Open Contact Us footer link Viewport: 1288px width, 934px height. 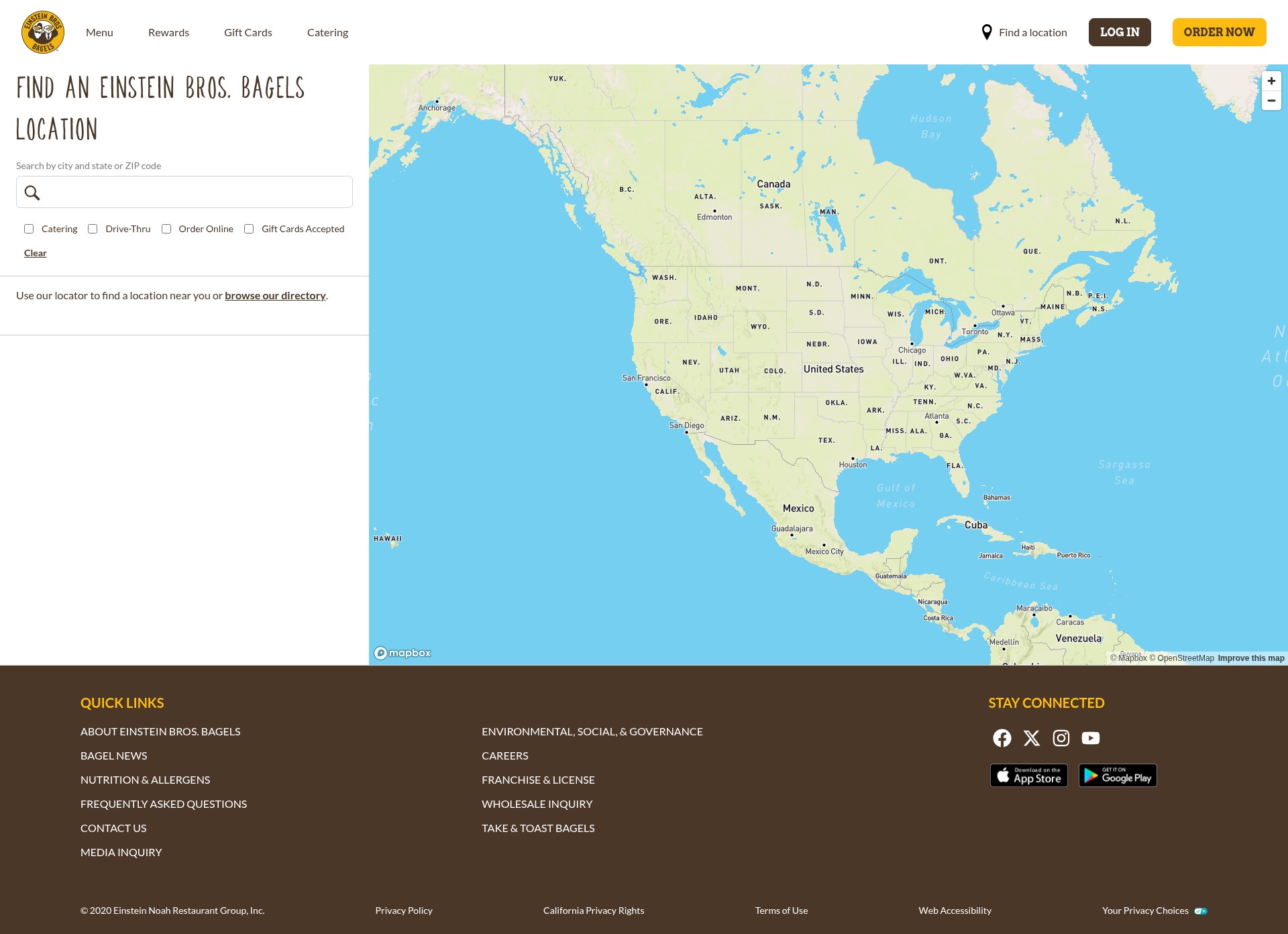[x=113, y=828]
